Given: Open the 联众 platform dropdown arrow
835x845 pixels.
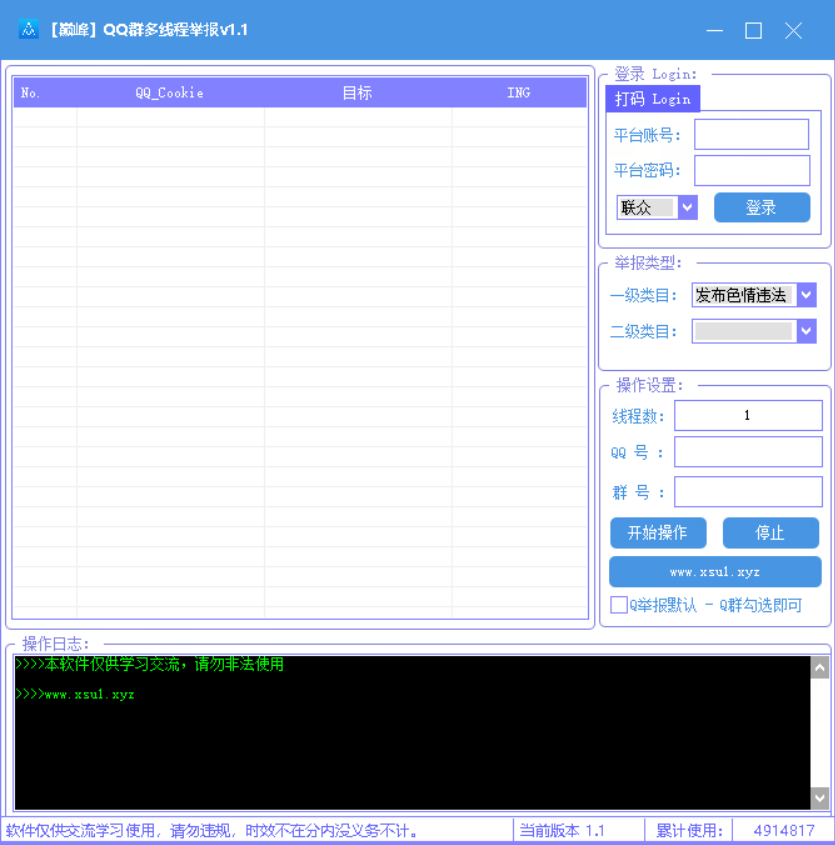Looking at the screenshot, I should pyautogui.click(x=688, y=207).
